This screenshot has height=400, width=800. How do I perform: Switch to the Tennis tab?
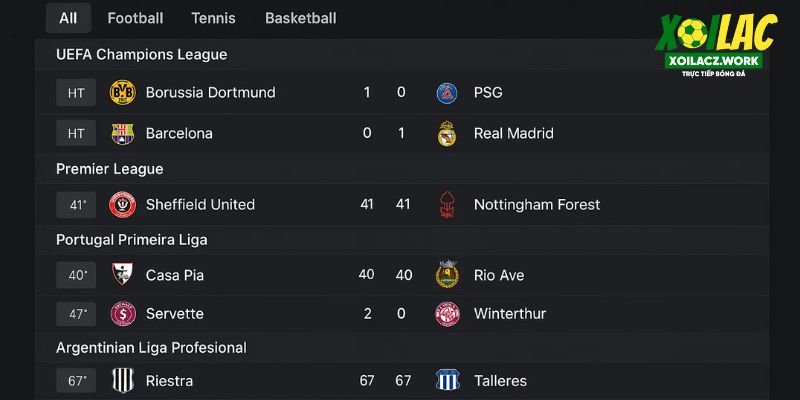(213, 18)
